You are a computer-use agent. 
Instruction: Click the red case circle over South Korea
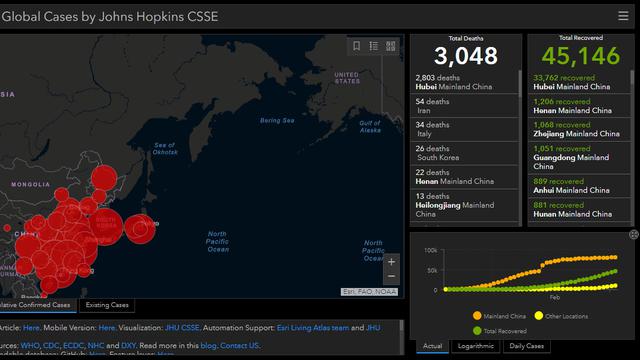click(x=105, y=226)
